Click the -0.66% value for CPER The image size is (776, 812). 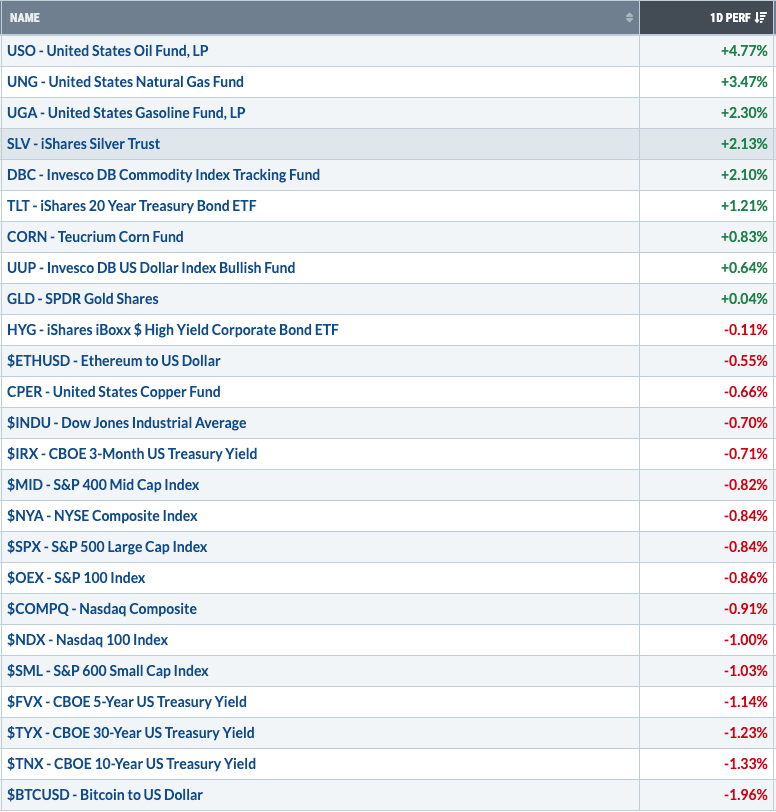point(745,392)
